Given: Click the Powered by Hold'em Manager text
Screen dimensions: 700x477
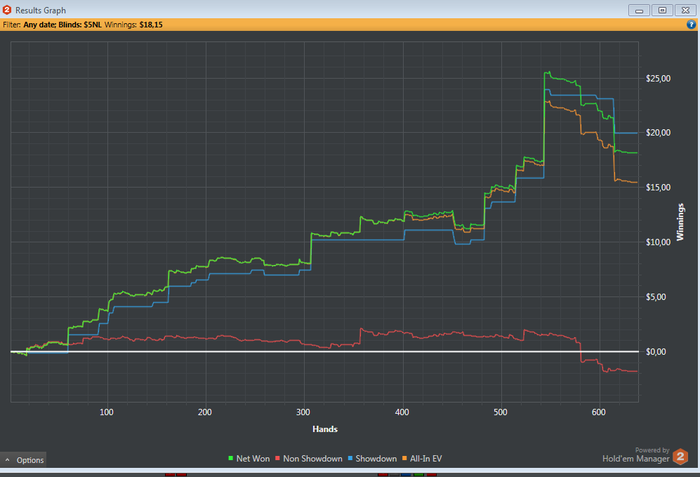Looking at the screenshot, I should click(636, 455).
